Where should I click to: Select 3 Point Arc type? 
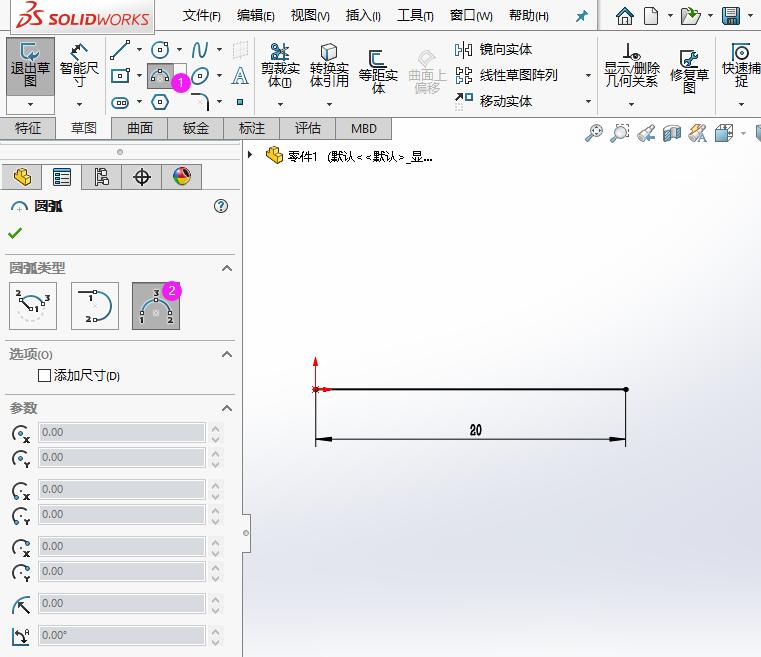pyautogui.click(x=156, y=306)
